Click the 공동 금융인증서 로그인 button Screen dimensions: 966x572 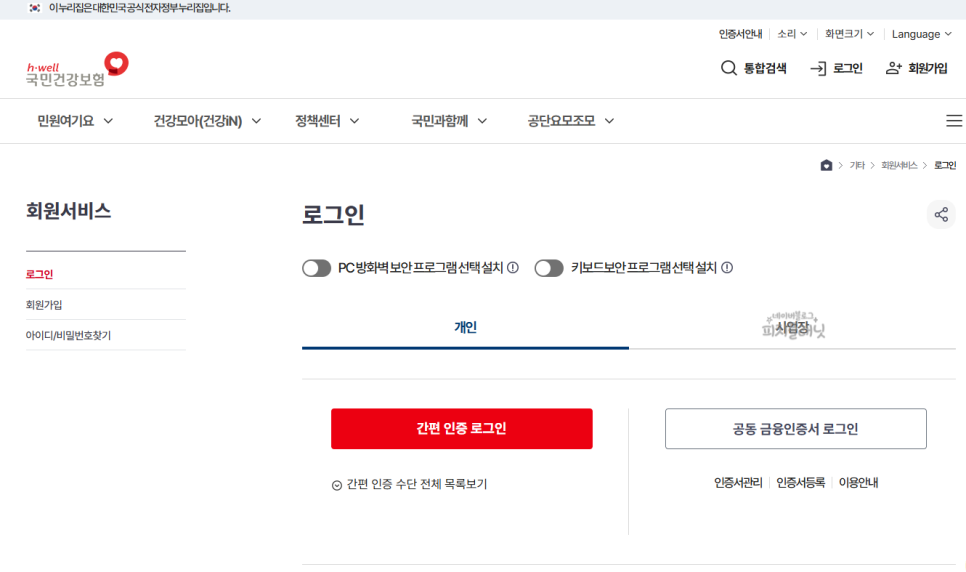click(795, 428)
